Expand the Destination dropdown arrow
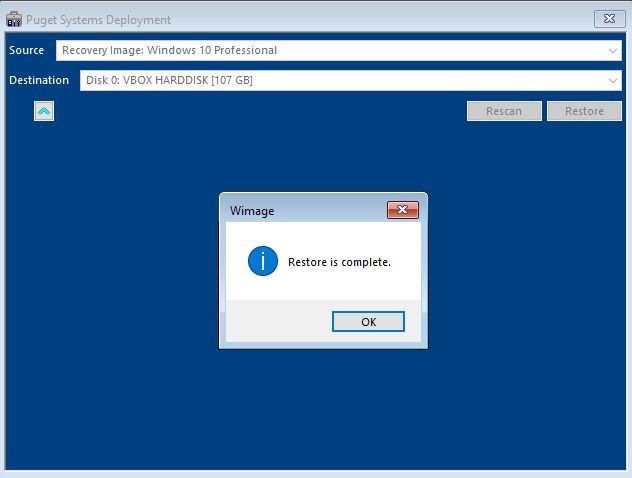Image resolution: width=632 pixels, height=478 pixels. coord(613,80)
